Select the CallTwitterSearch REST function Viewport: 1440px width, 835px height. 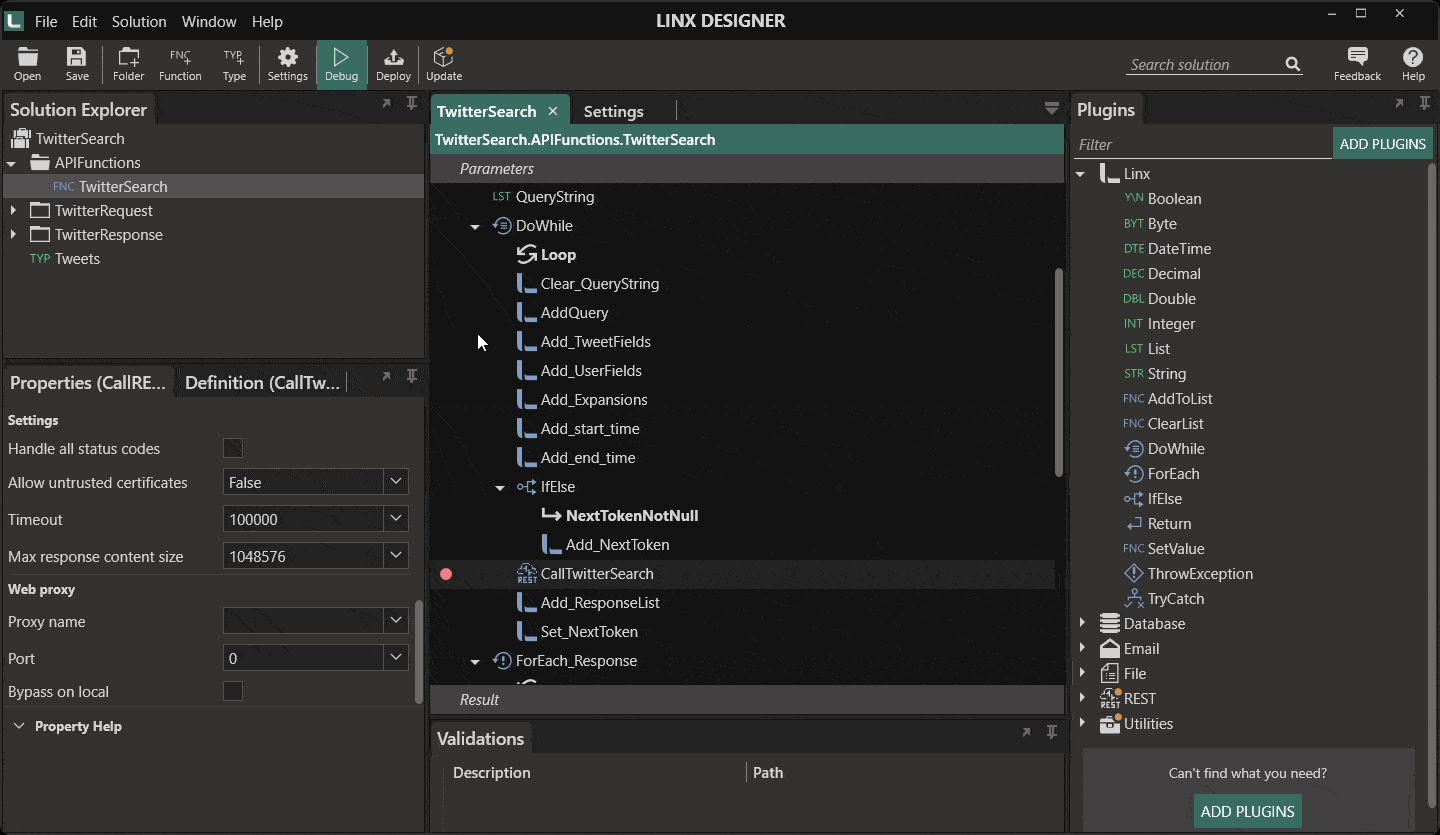[597, 574]
